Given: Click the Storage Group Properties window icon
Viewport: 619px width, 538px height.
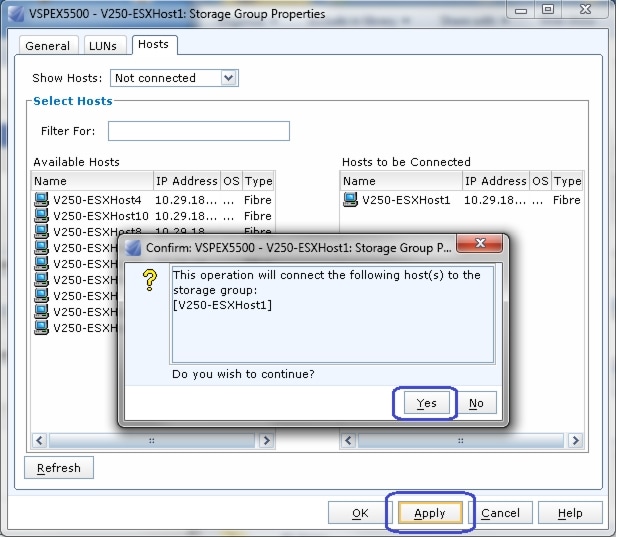Looking at the screenshot, I should (x=16, y=14).
